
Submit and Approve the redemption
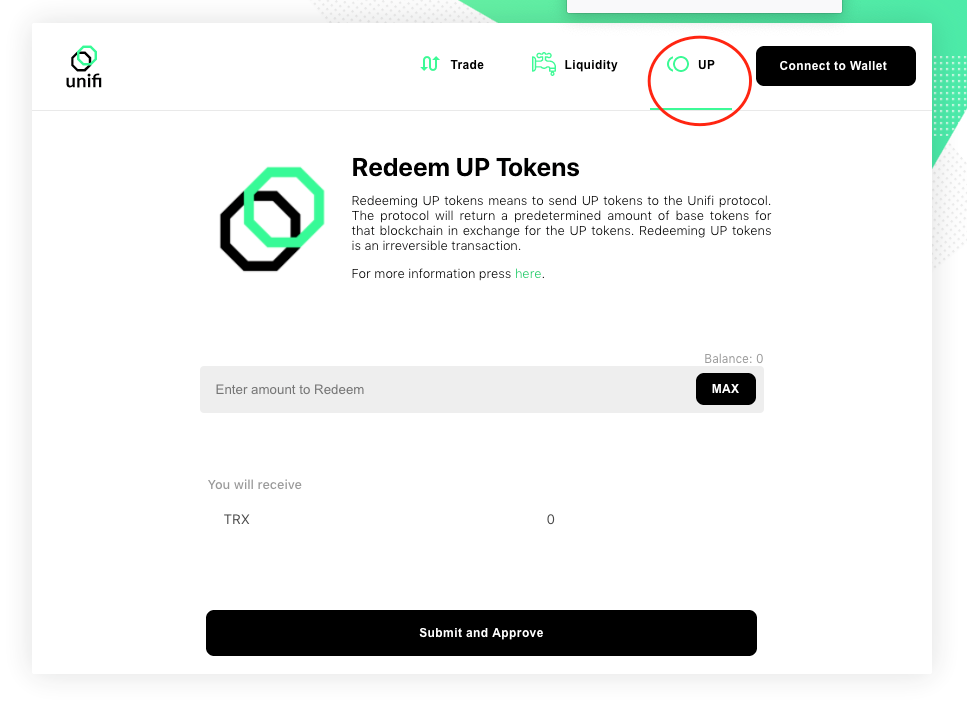click(x=481, y=633)
